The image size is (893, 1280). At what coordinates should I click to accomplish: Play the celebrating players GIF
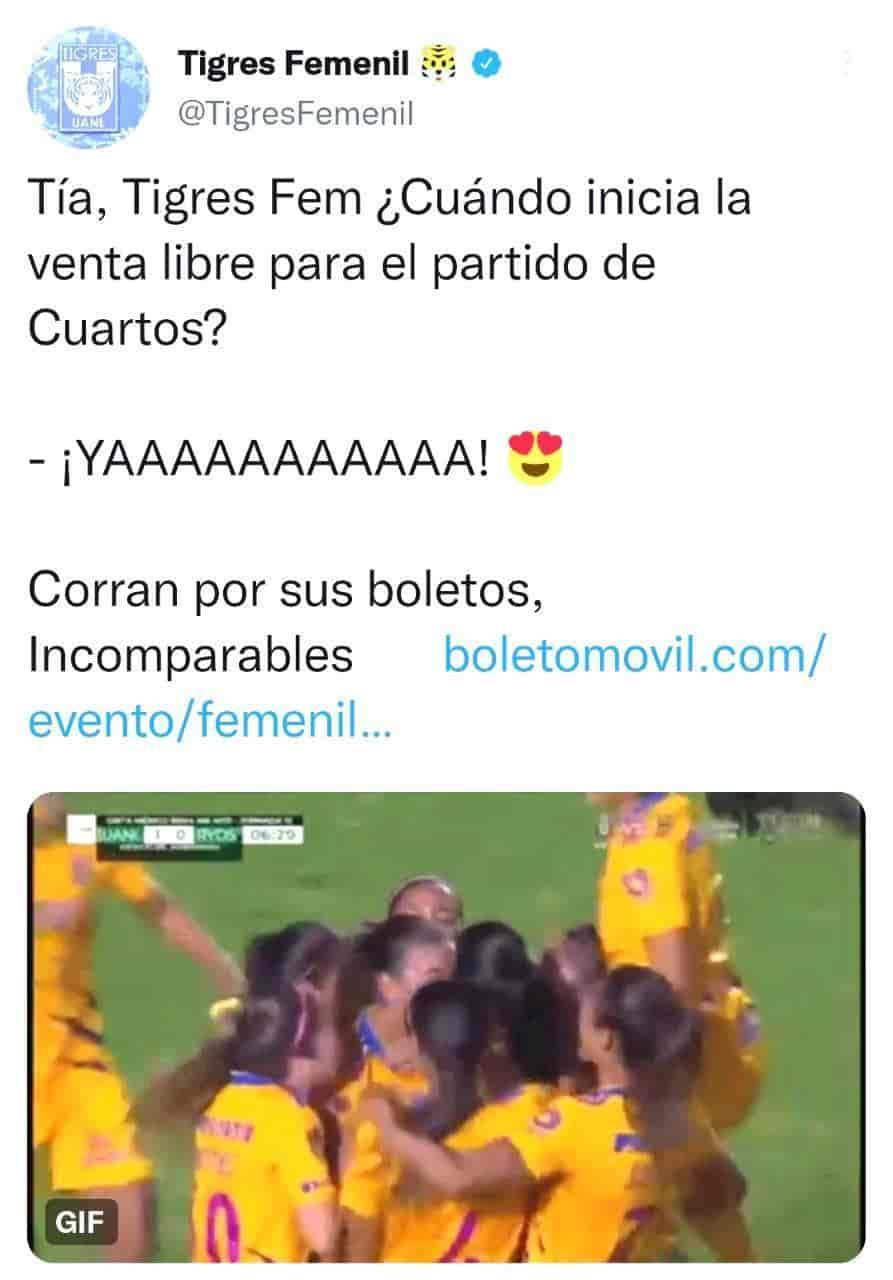click(446, 1027)
